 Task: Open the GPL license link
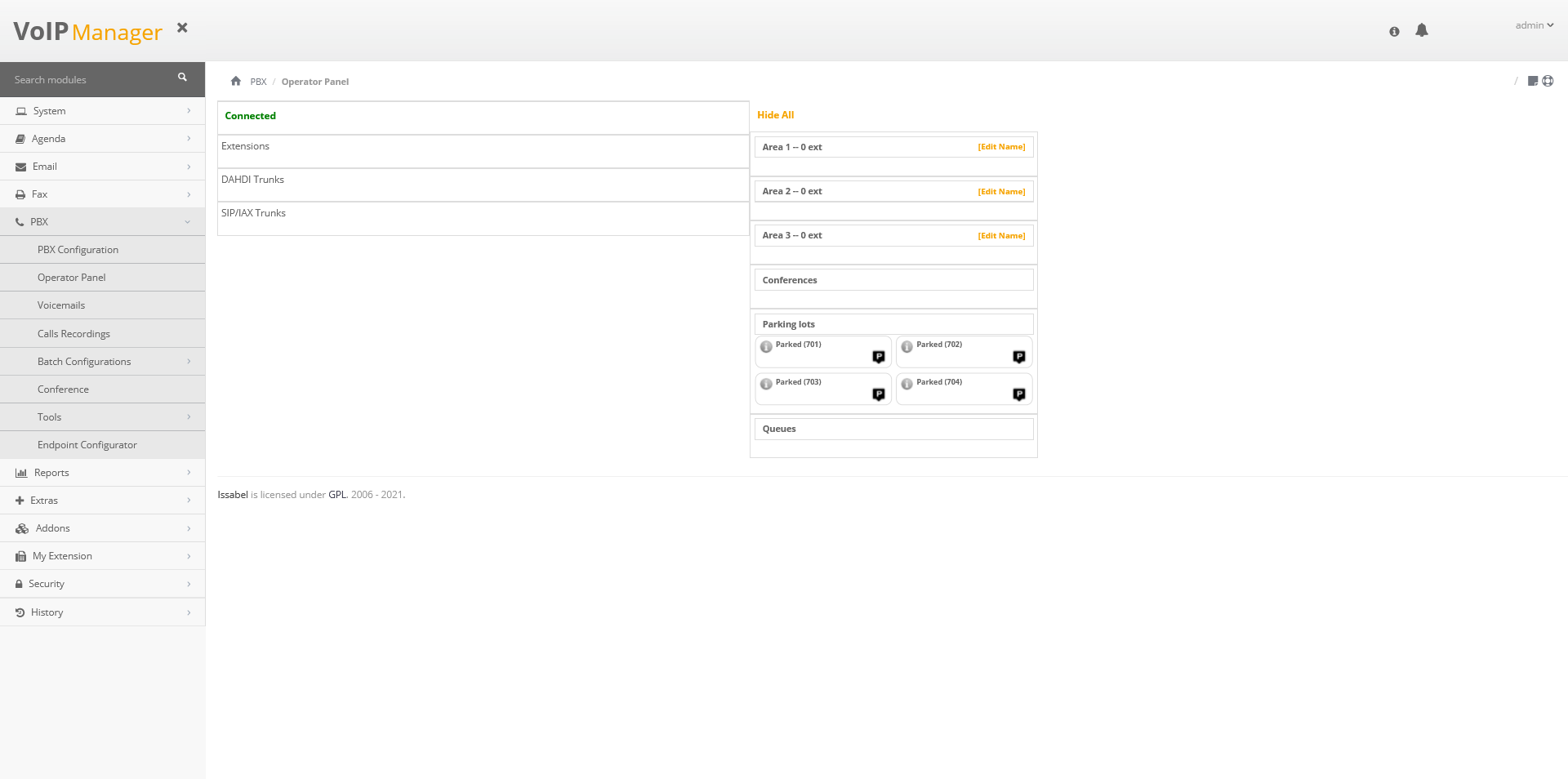click(337, 495)
